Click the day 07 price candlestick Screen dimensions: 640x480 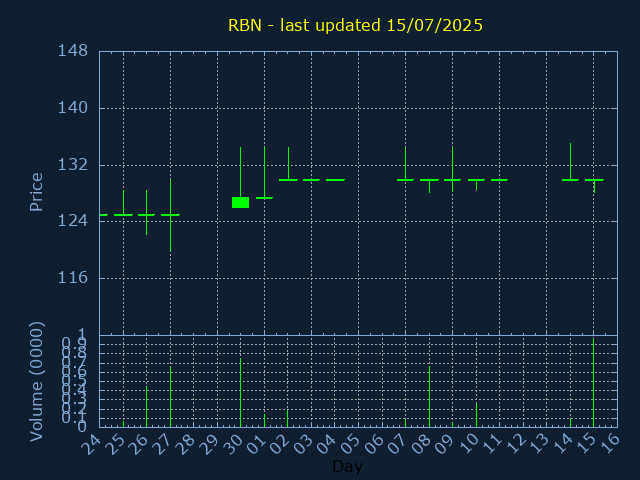click(x=405, y=164)
